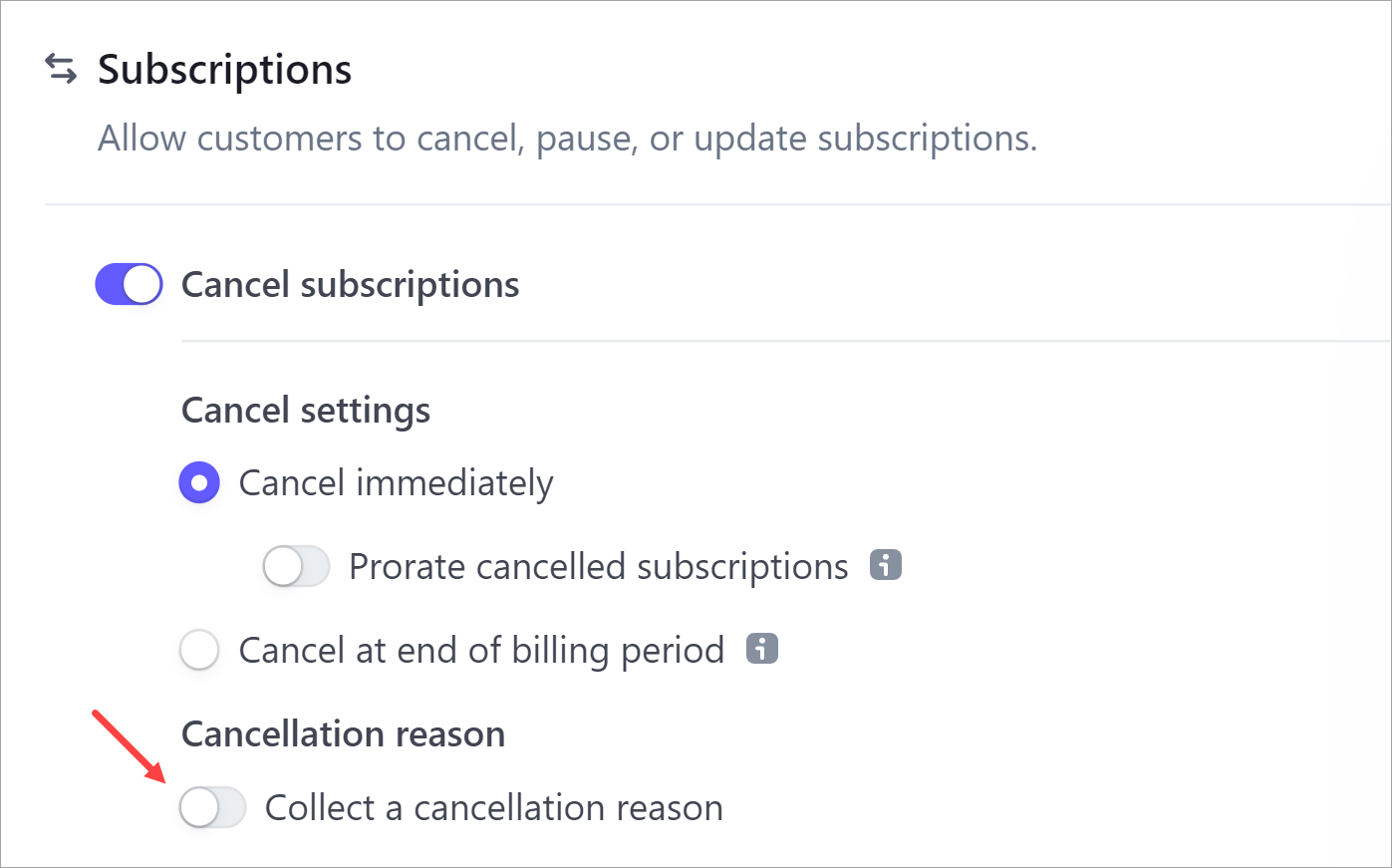Click info icon beside Cancel at end of billing period
The height and width of the screenshot is (868, 1392).
click(762, 649)
